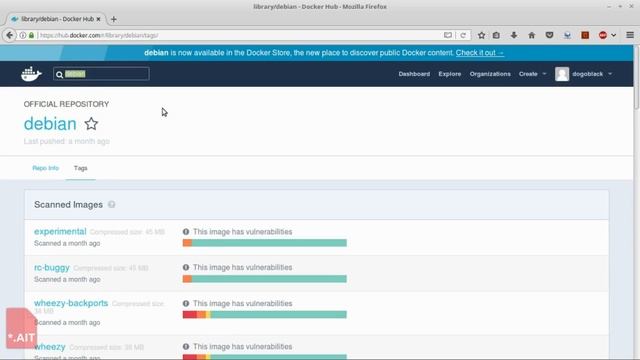Click the warning icon on the wheezy-backports row
Image resolution: width=640 pixels, height=360 pixels.
[186, 303]
